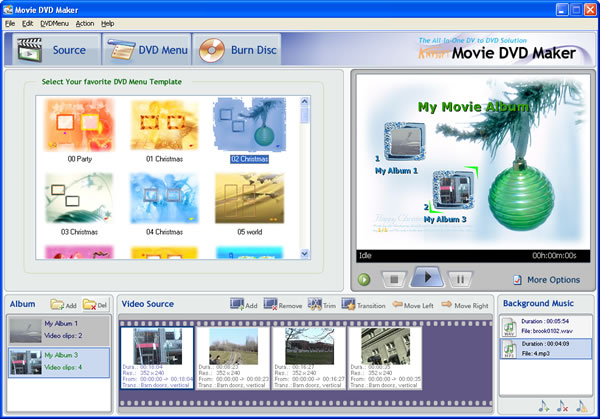
Task: Select the 04 Christmas menu template
Action: pyautogui.click(x=164, y=204)
